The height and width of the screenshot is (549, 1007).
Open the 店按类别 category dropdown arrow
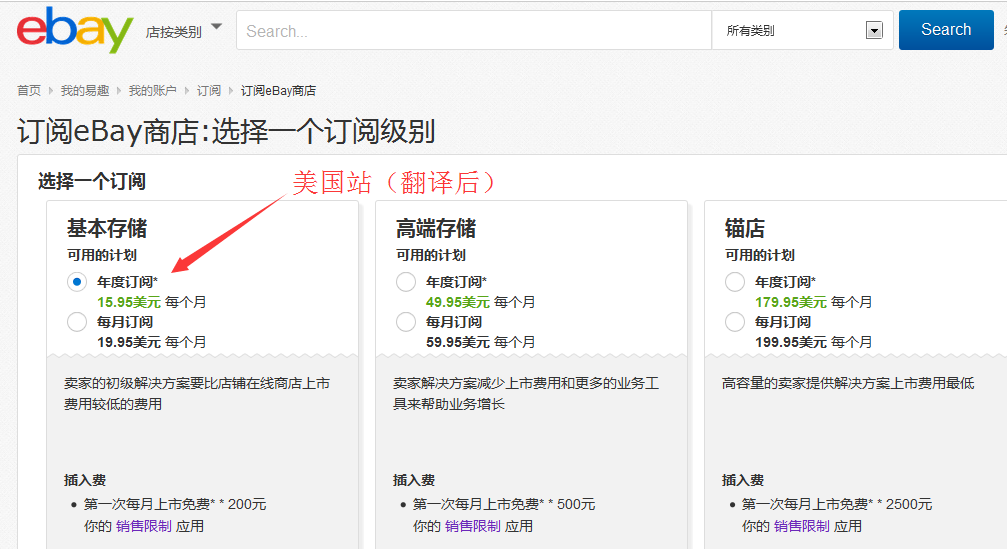click(216, 26)
